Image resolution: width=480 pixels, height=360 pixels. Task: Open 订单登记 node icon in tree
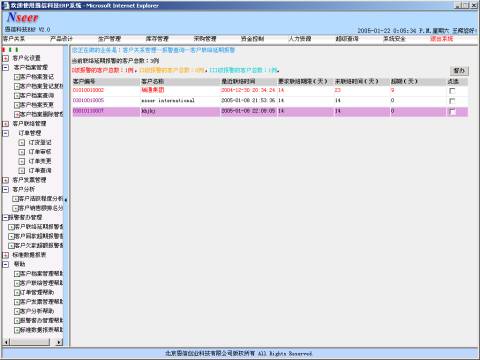22,142
